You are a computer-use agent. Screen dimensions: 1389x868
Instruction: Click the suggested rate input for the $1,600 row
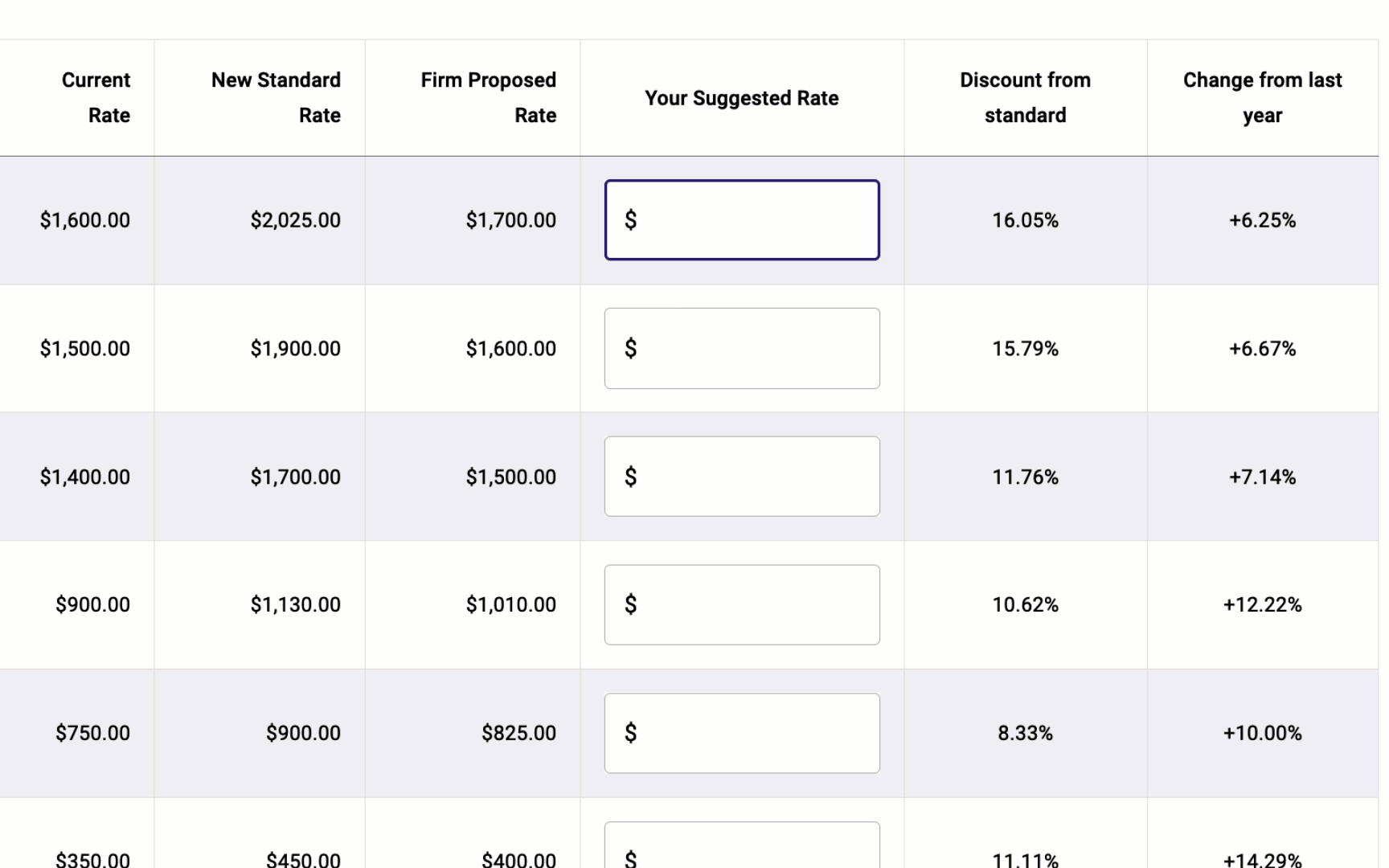click(741, 219)
